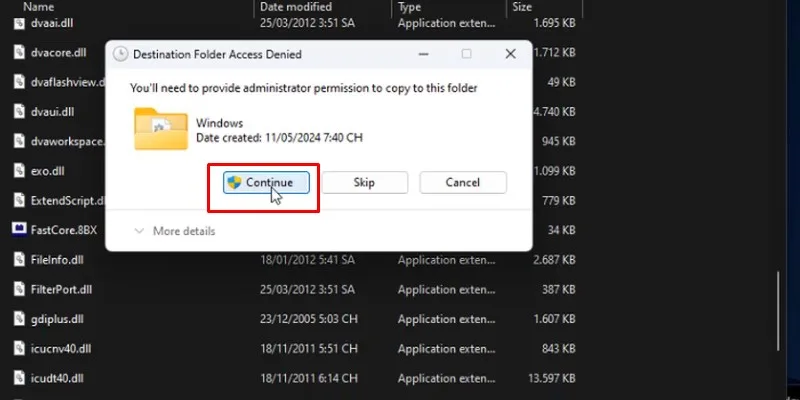Click the exo.dll file icon

[20, 170]
